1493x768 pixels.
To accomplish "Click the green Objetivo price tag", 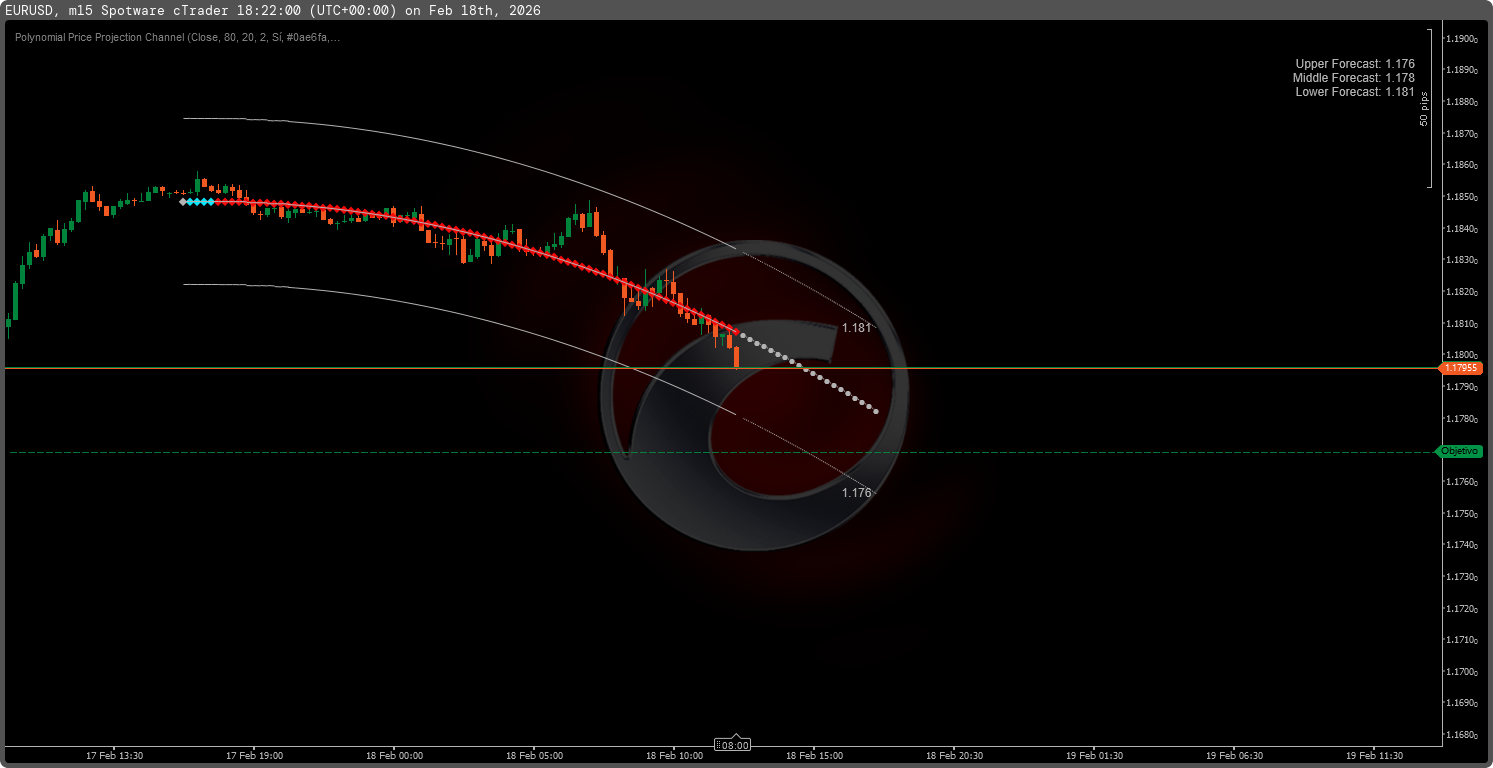I will pyautogui.click(x=1459, y=452).
